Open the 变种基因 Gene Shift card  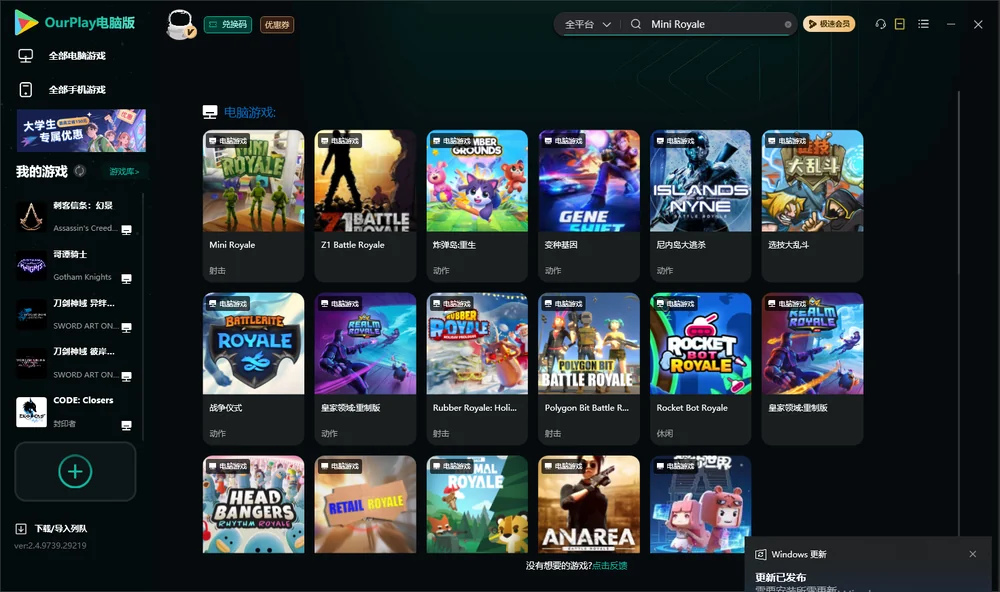click(589, 205)
